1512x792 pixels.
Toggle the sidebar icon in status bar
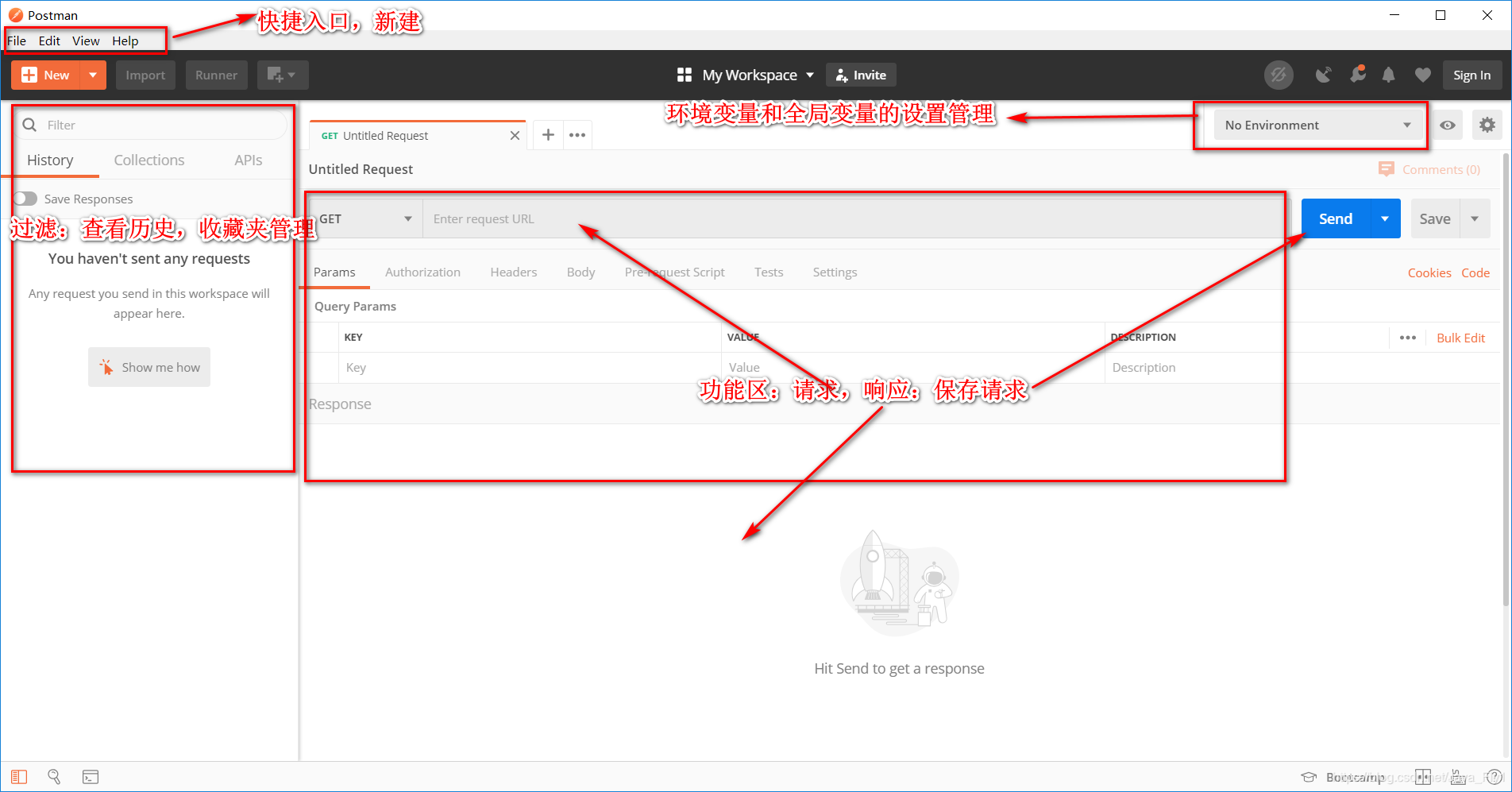tap(19, 777)
